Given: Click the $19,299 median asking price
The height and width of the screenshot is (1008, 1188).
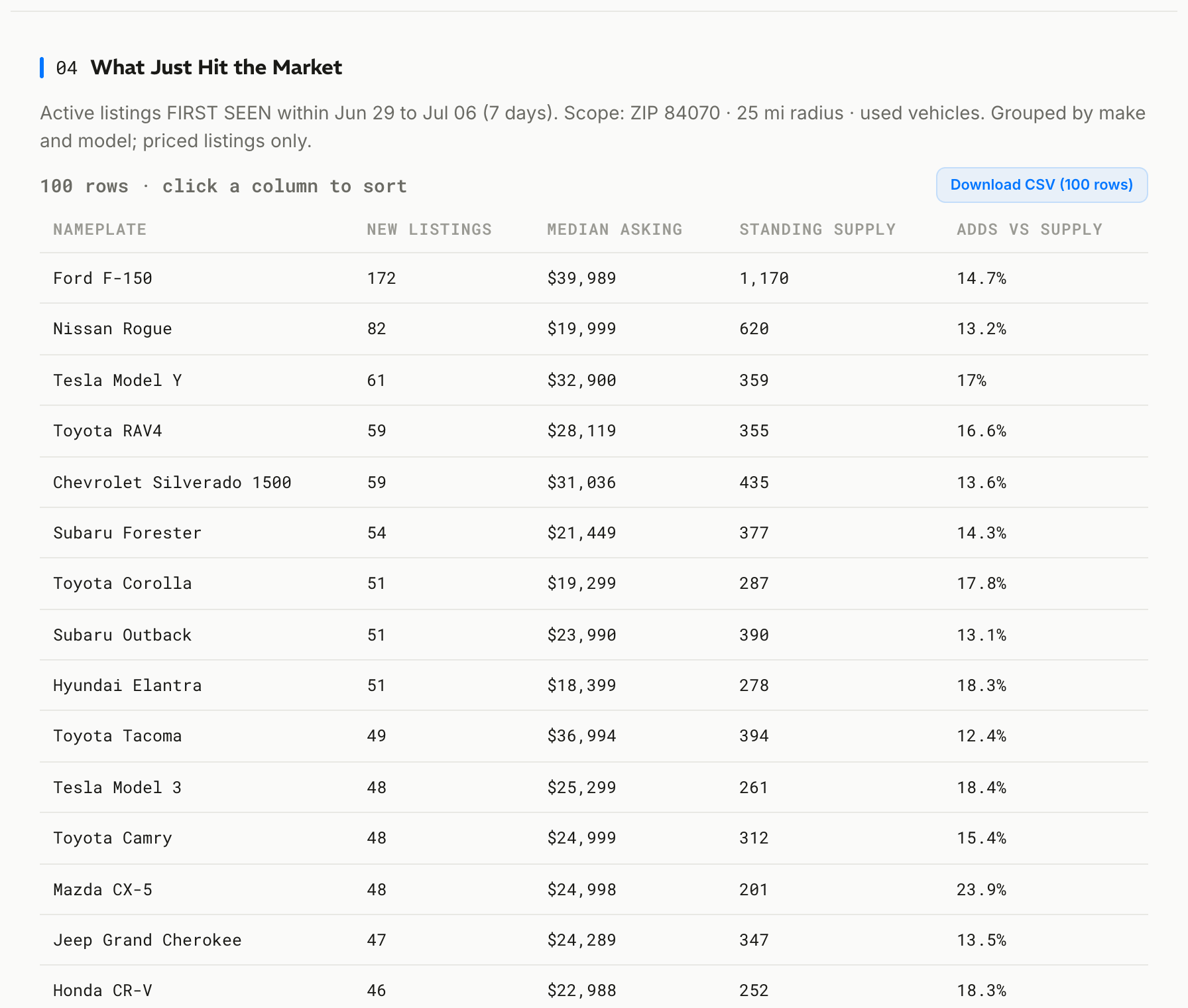Looking at the screenshot, I should point(581,584).
